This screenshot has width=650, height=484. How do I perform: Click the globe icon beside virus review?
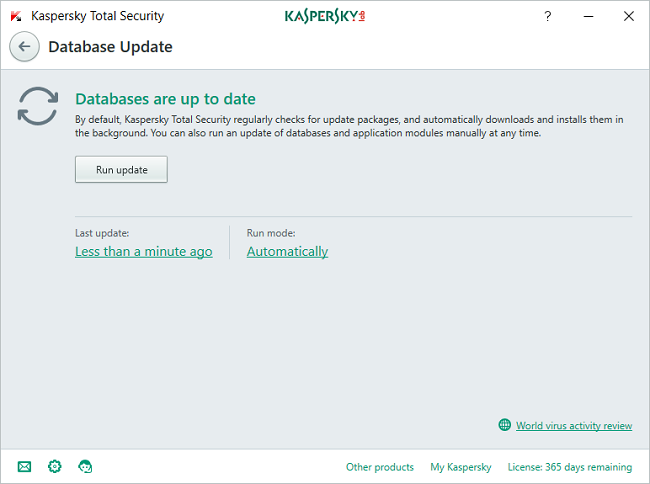coord(505,425)
